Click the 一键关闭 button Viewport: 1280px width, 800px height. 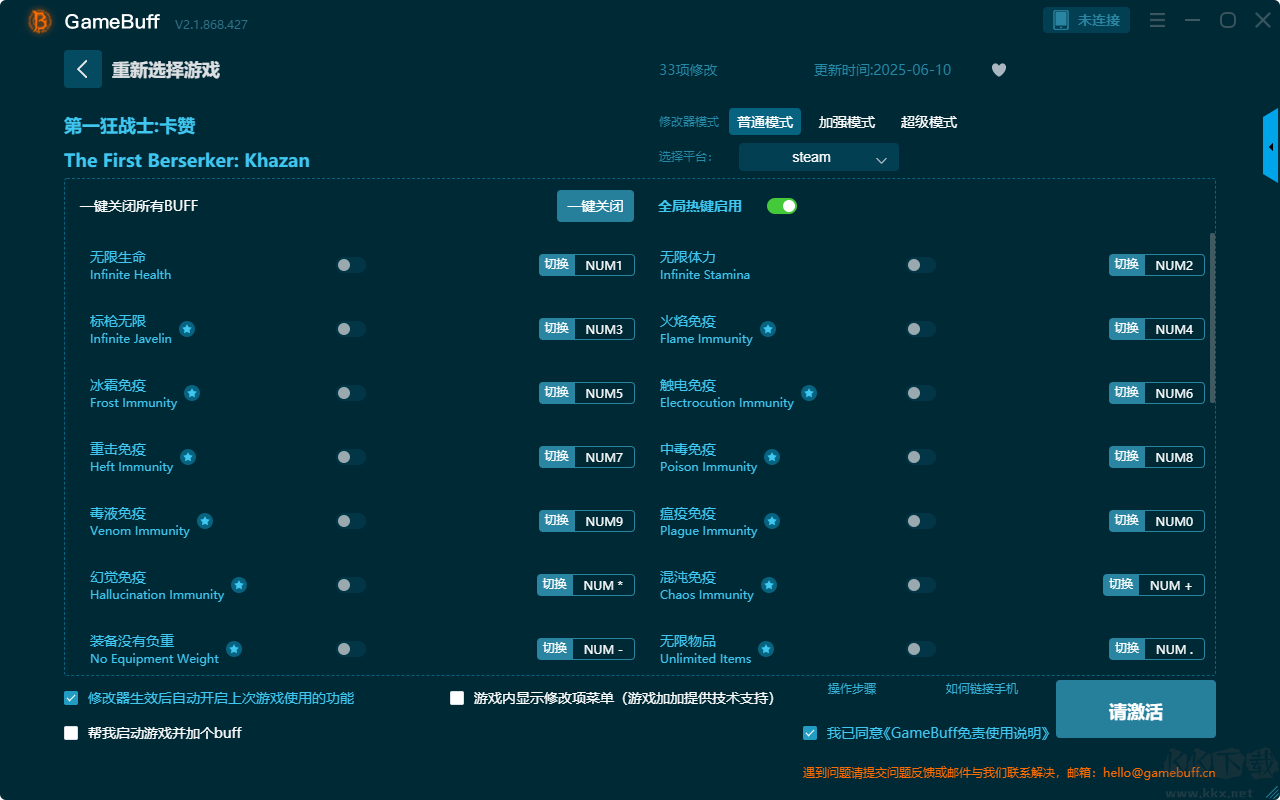595,206
